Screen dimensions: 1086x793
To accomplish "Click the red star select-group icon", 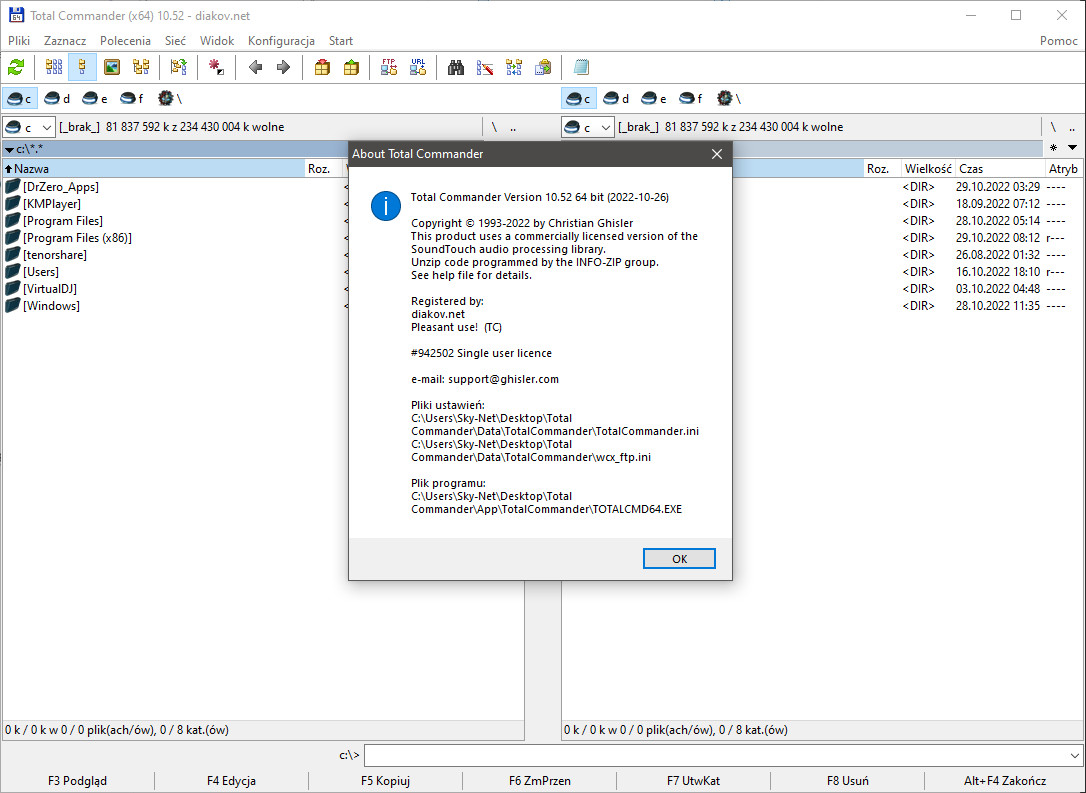I will coord(217,67).
